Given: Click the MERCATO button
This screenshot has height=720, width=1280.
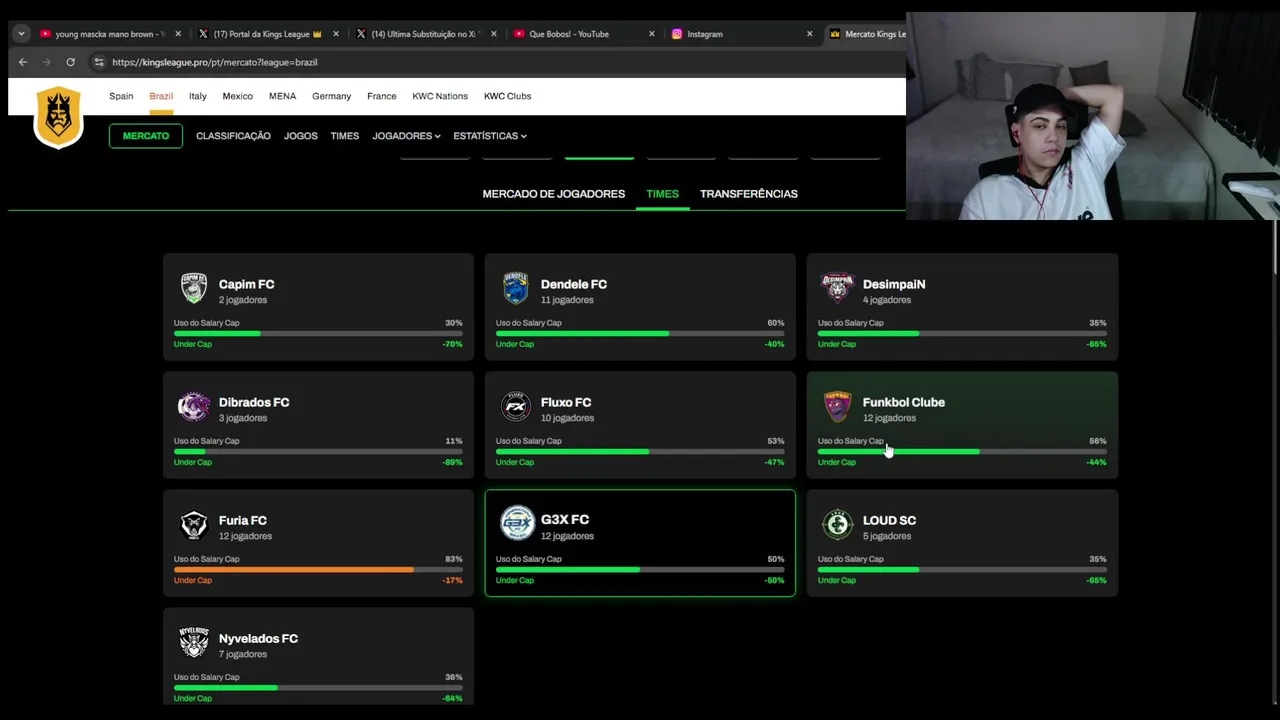Looking at the screenshot, I should [x=146, y=136].
